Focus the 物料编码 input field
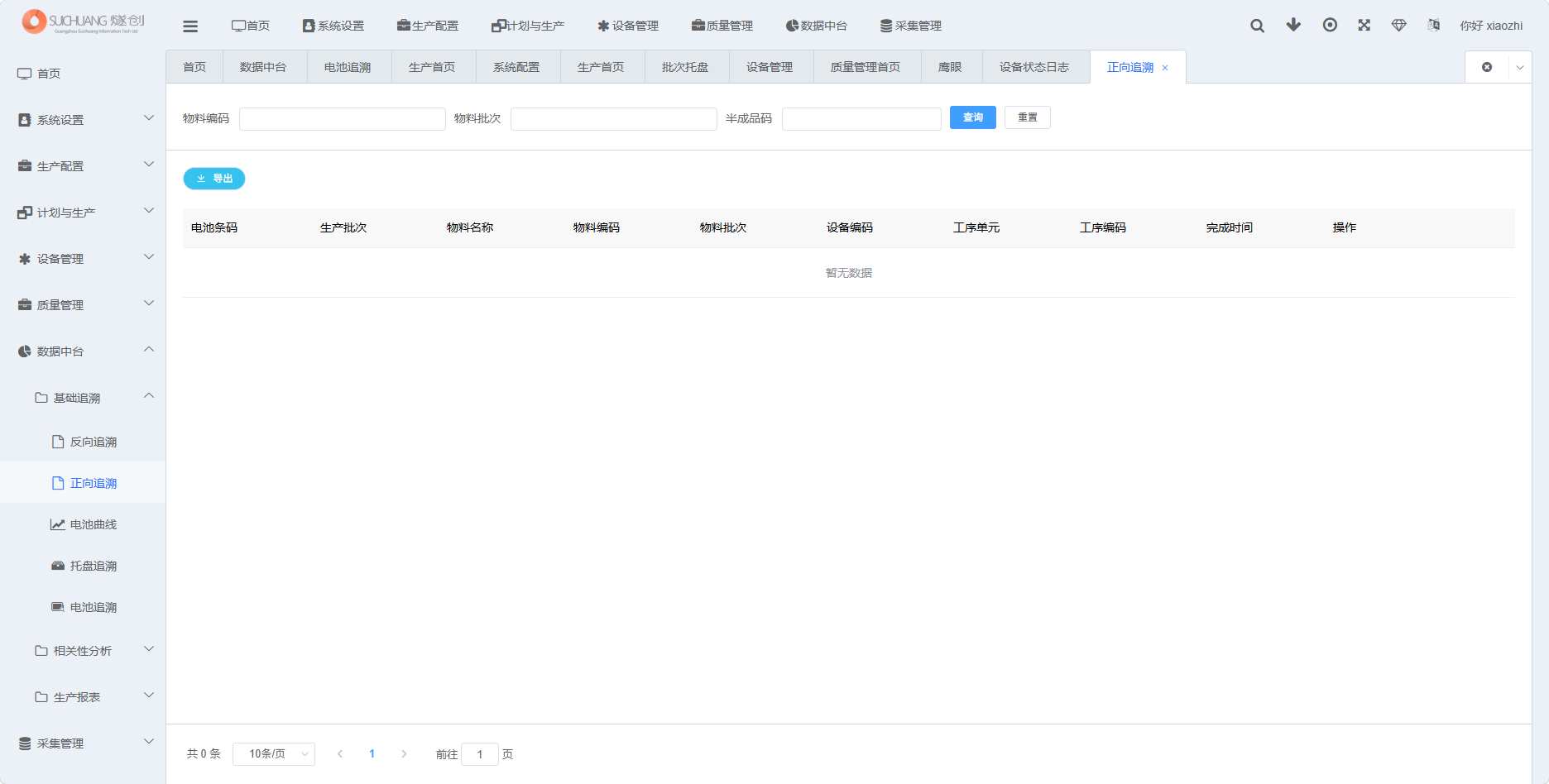The width and height of the screenshot is (1549, 784). [x=343, y=119]
